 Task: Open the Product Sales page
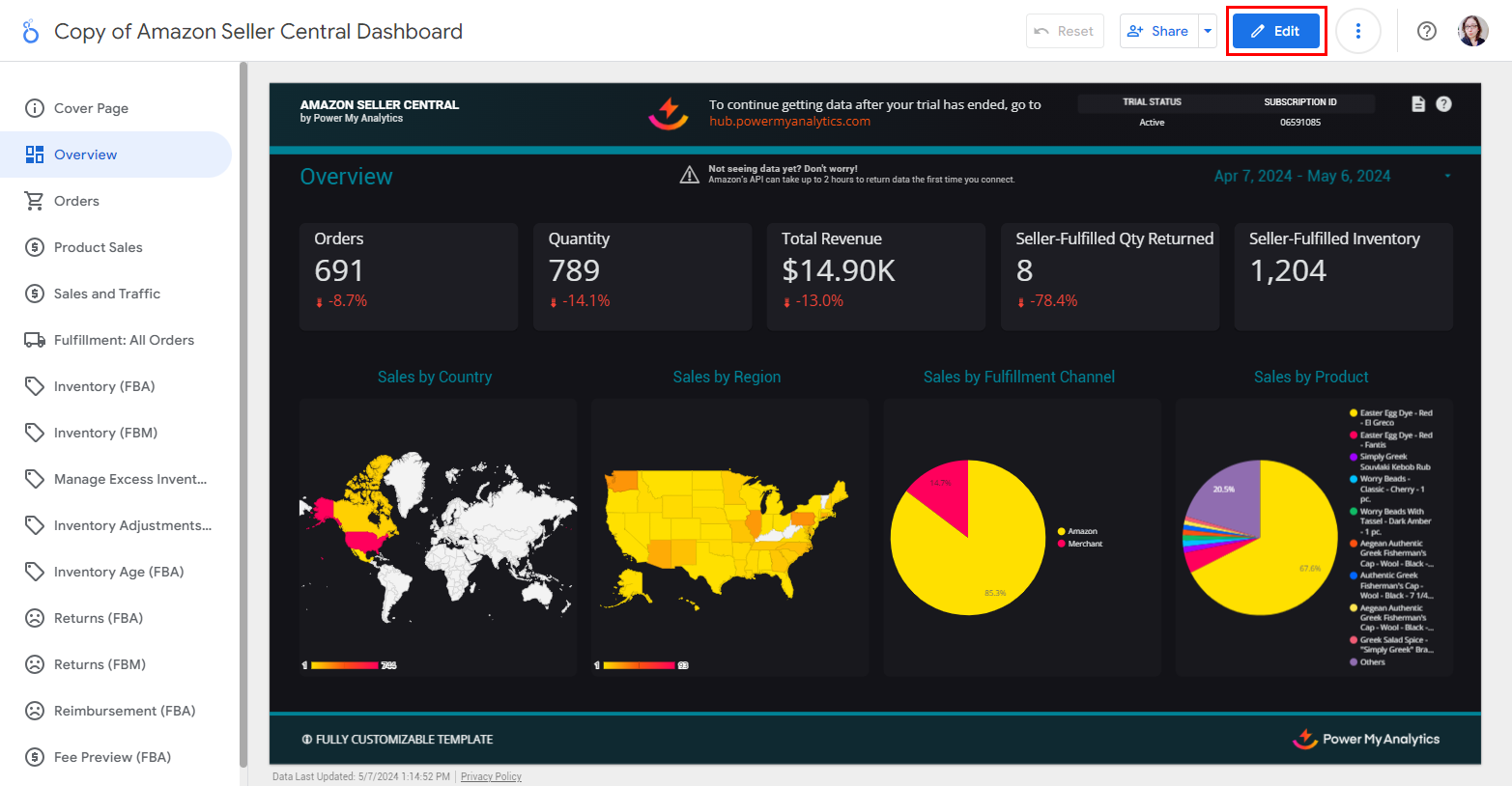(98, 247)
